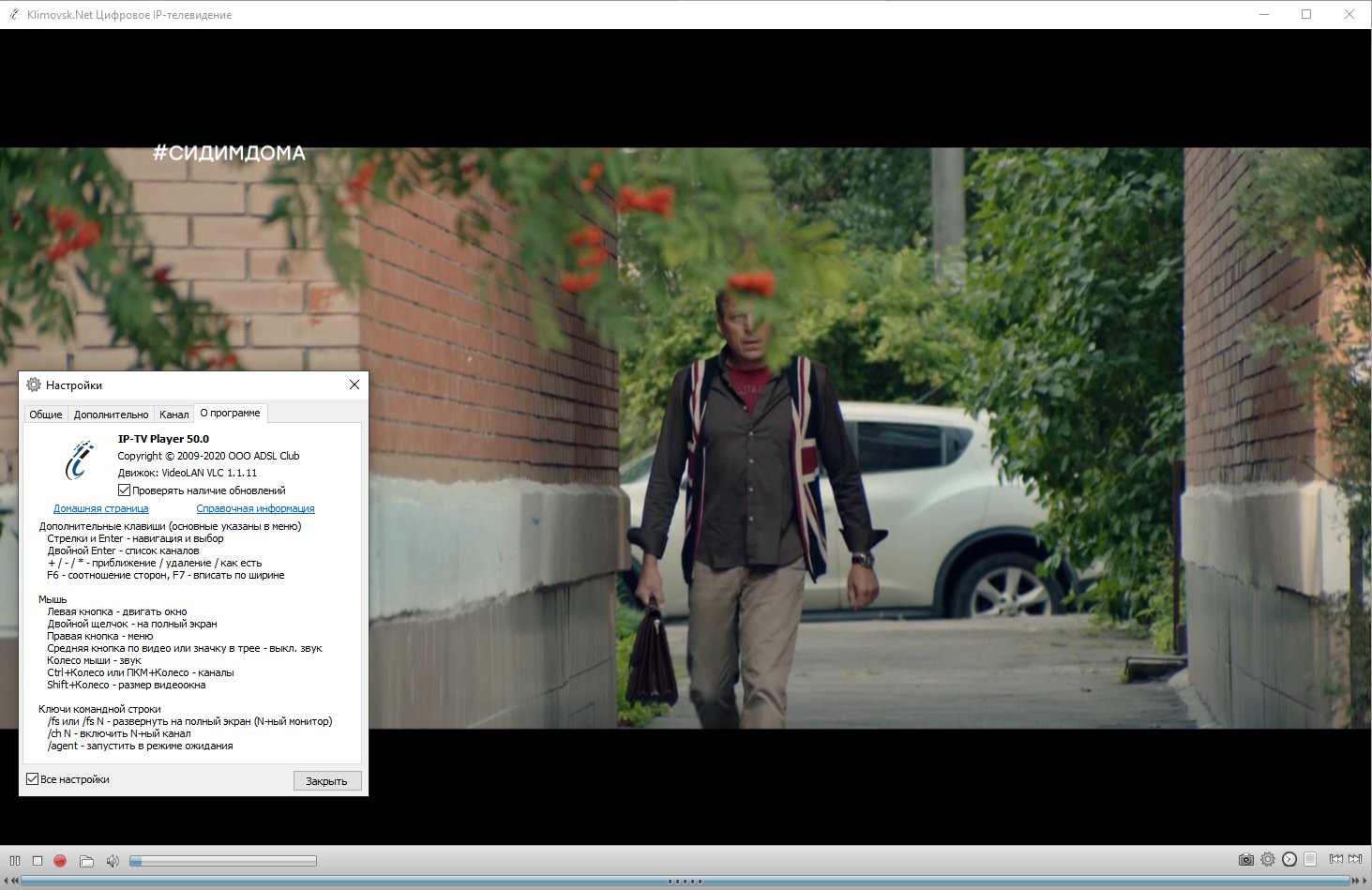Open settings via gear icon in toolbar
The height and width of the screenshot is (890, 1372).
pyautogui.click(x=1268, y=859)
